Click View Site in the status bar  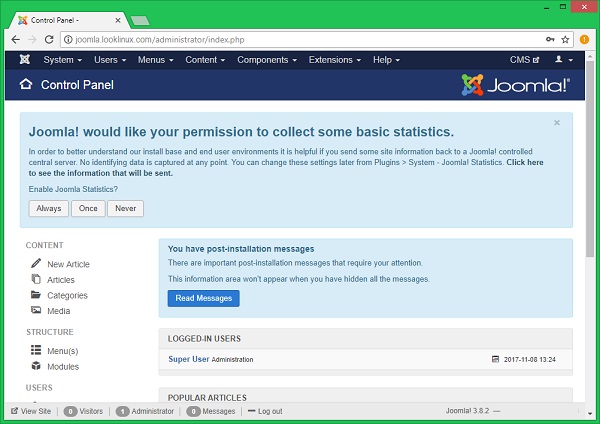click(31, 411)
